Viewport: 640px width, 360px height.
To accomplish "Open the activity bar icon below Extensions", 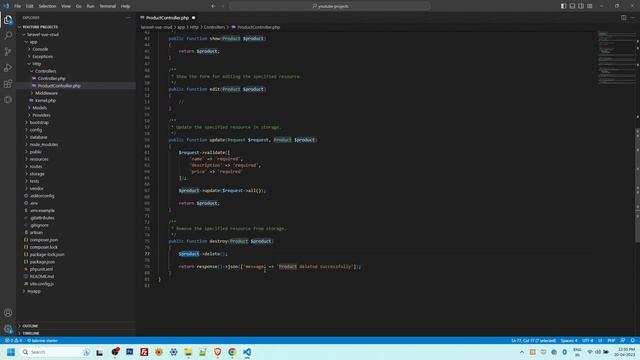I will point(8,100).
